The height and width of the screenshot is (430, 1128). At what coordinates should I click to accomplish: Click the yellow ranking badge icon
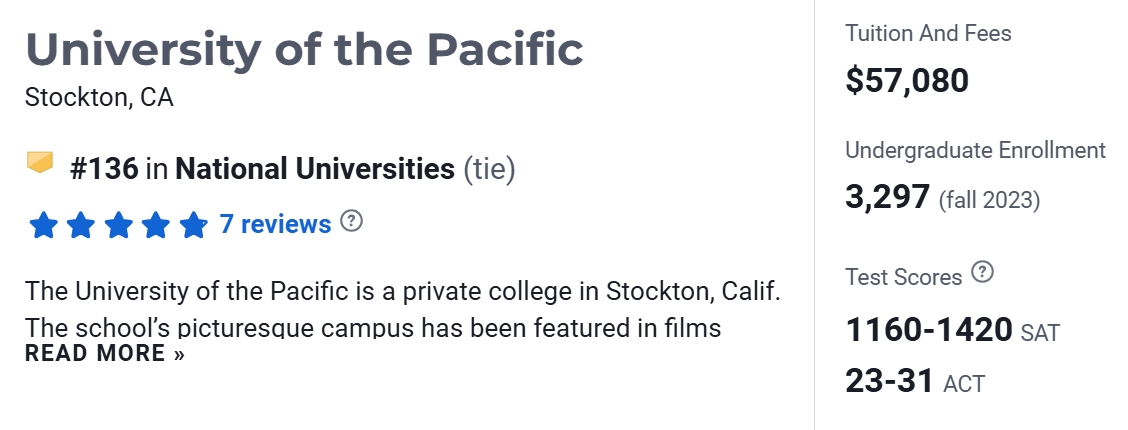pos(40,163)
